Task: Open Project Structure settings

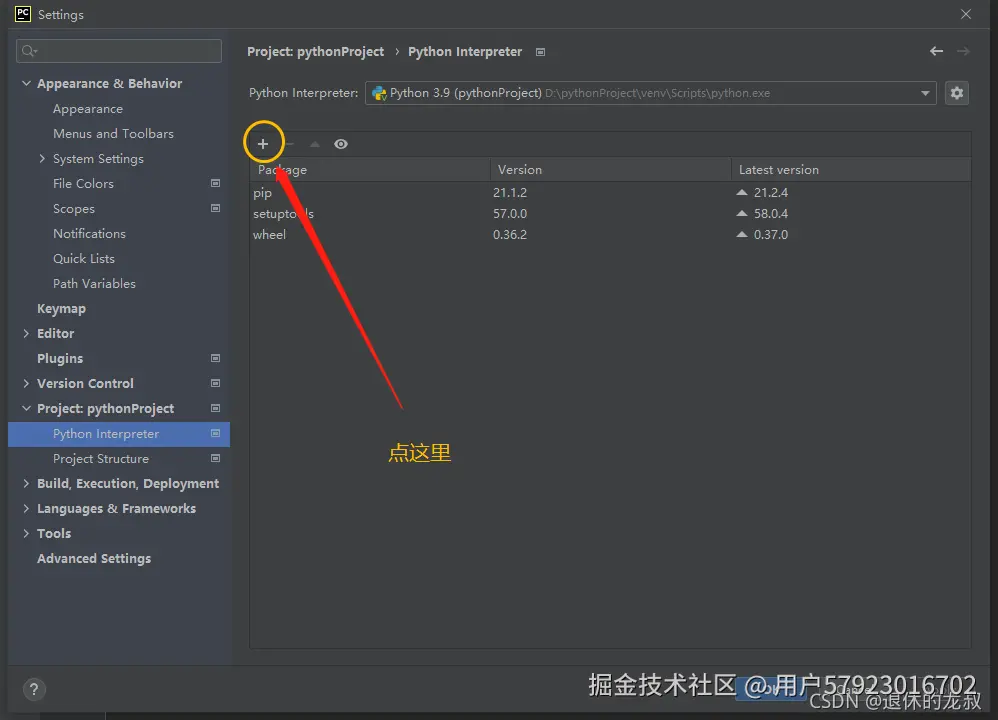Action: [101, 458]
